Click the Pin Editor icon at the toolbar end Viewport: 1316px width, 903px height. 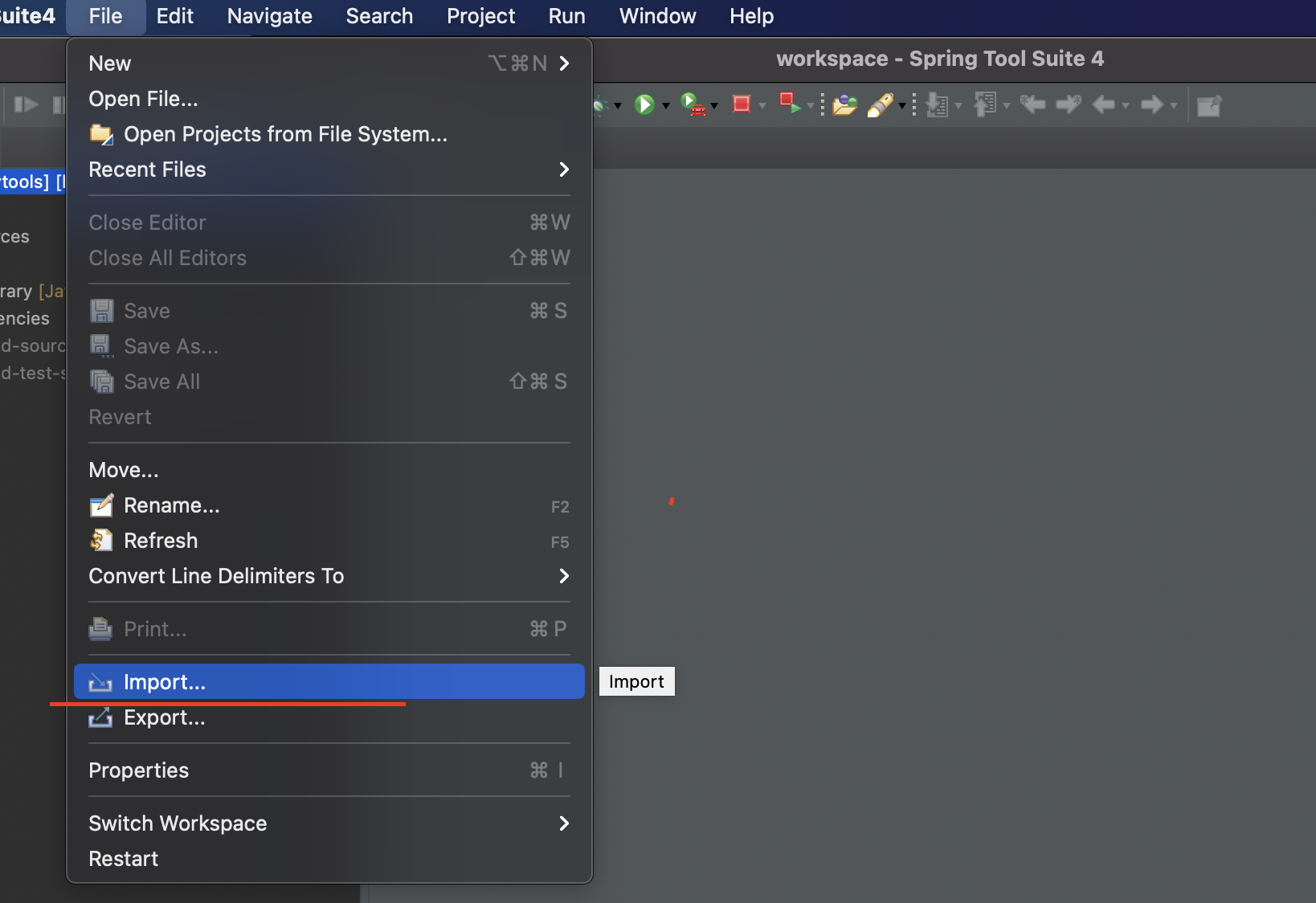[x=1208, y=105]
